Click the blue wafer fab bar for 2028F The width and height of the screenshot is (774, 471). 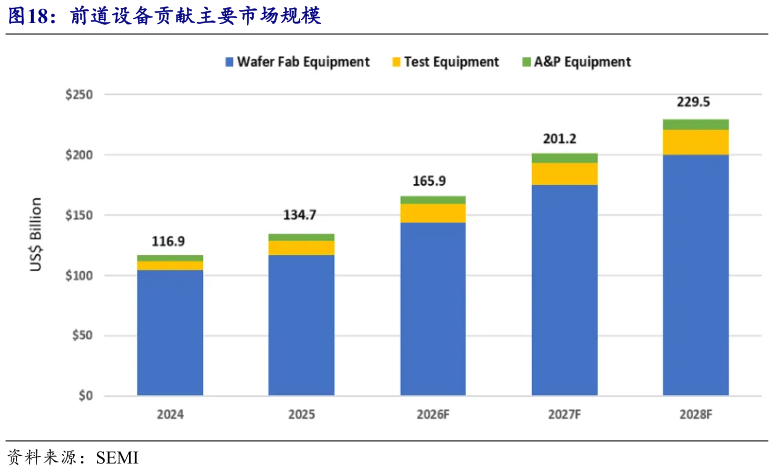tap(696, 275)
